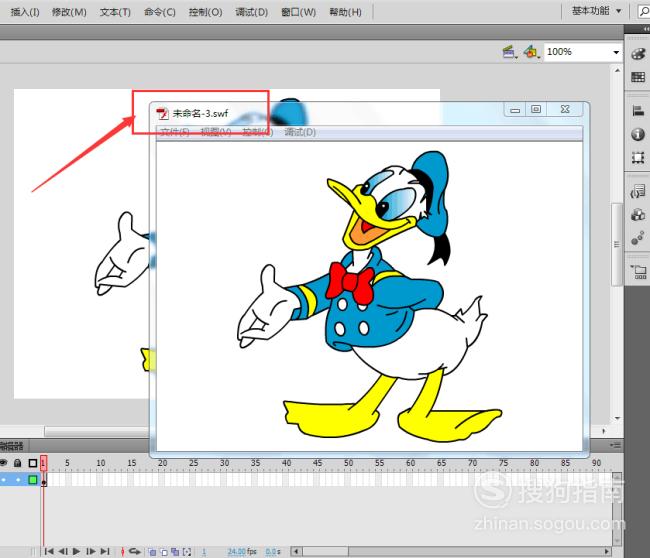The image size is (650, 558).
Task: Open the 命令(C) menu
Action: 160,12
